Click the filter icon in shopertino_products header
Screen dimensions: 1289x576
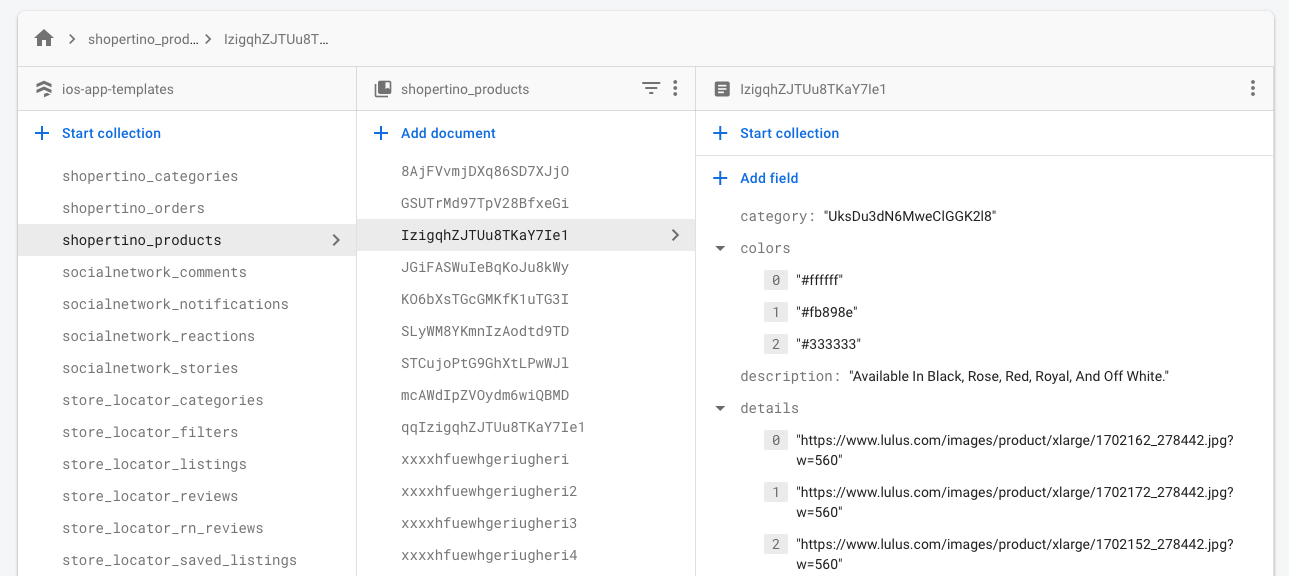coord(650,89)
